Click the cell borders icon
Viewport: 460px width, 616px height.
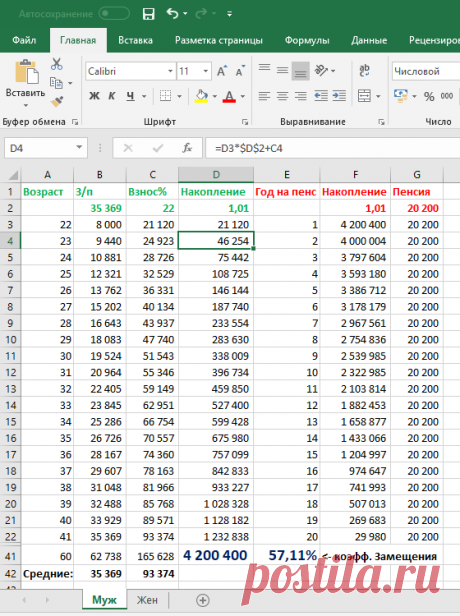point(165,96)
